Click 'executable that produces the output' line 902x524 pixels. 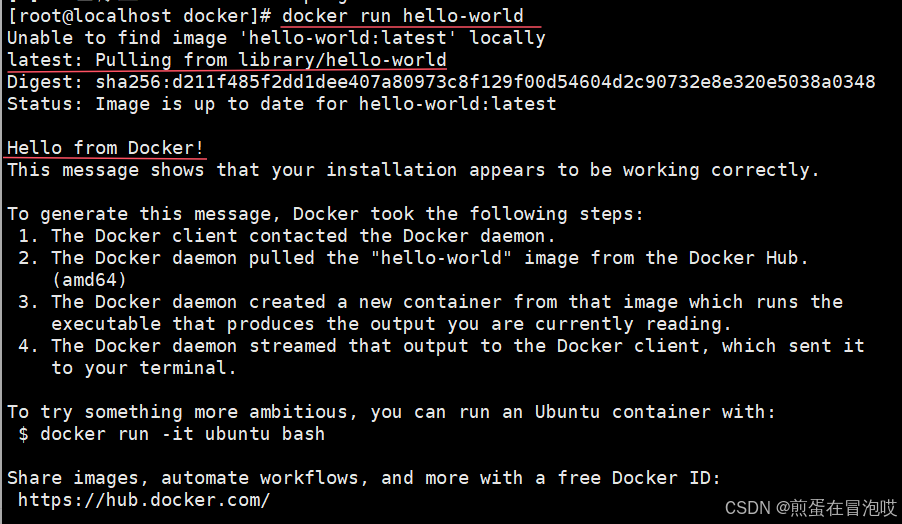tap(391, 324)
